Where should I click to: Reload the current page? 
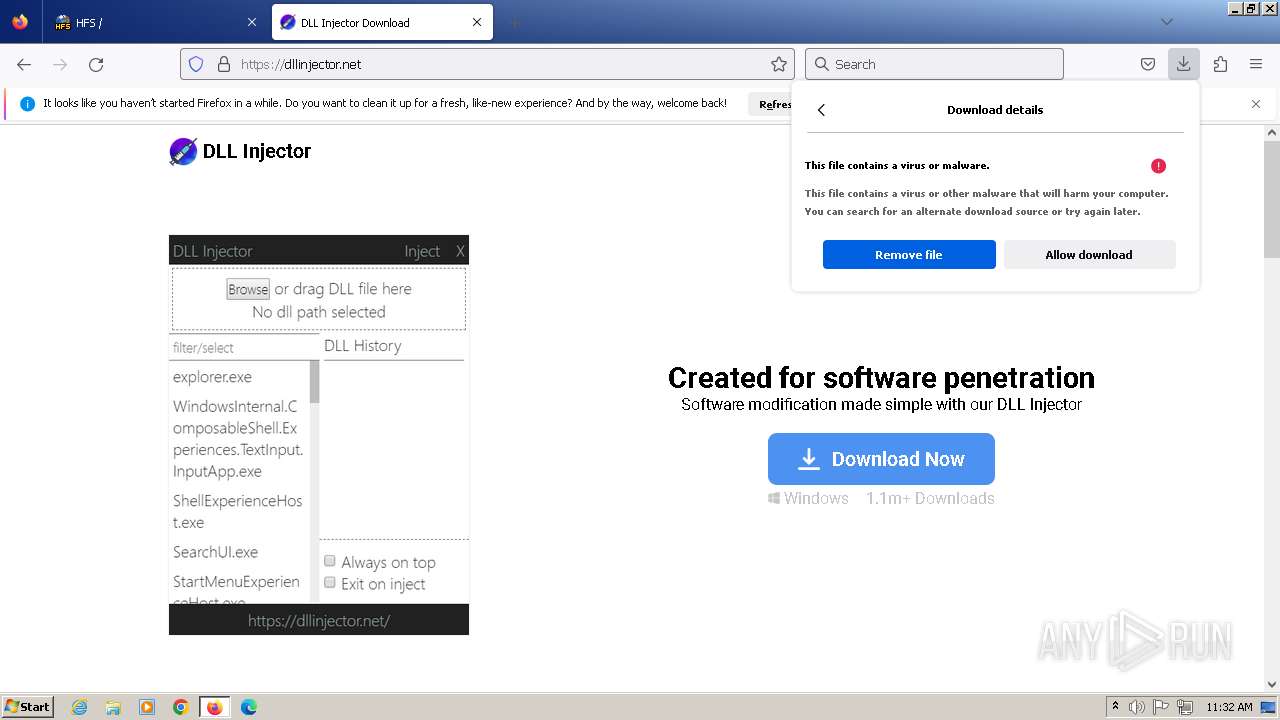(x=96, y=64)
